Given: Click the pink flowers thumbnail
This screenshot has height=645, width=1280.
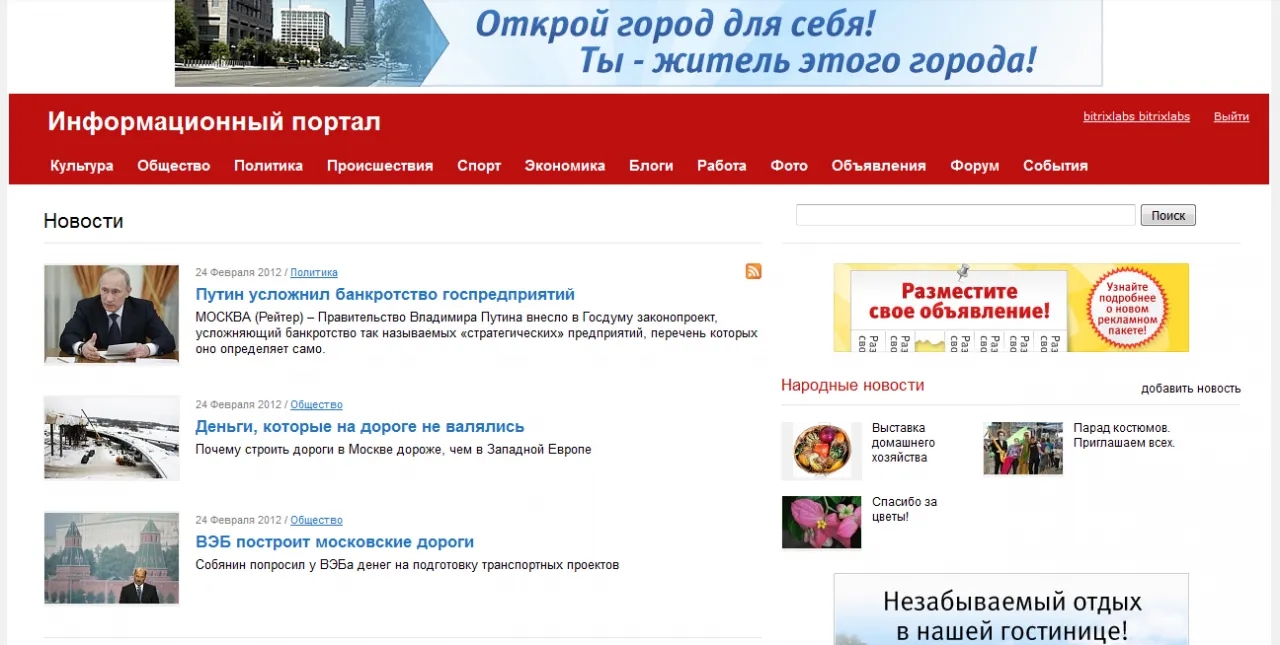Looking at the screenshot, I should tap(821, 522).
